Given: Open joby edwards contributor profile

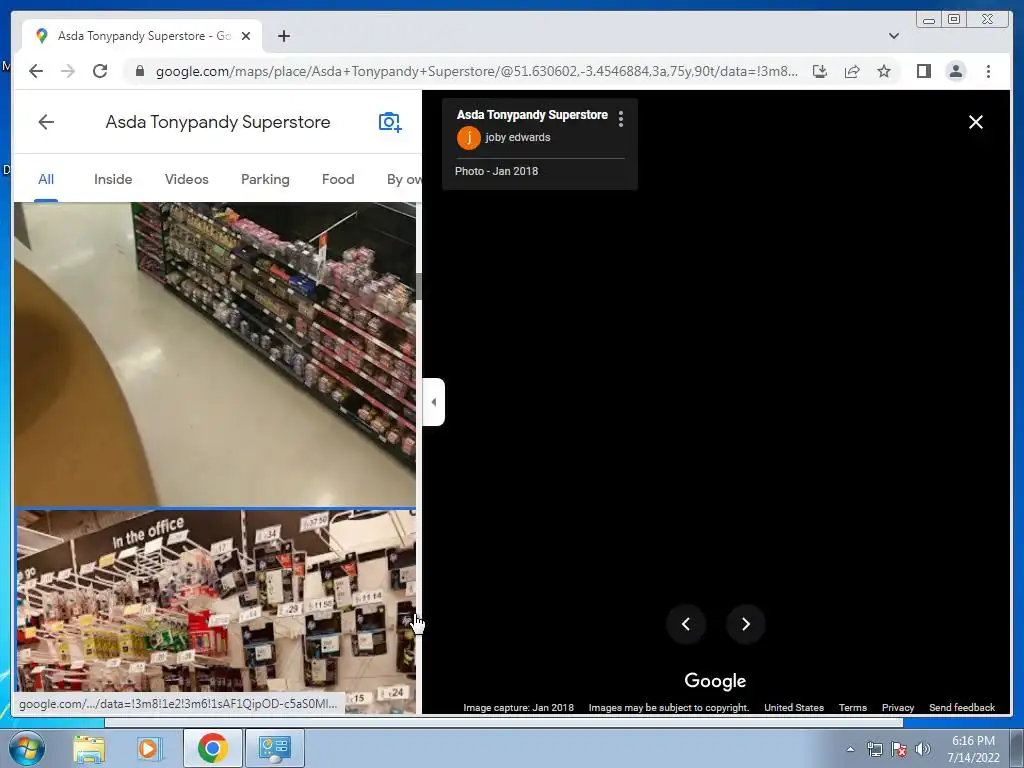Looking at the screenshot, I should click(x=517, y=138).
